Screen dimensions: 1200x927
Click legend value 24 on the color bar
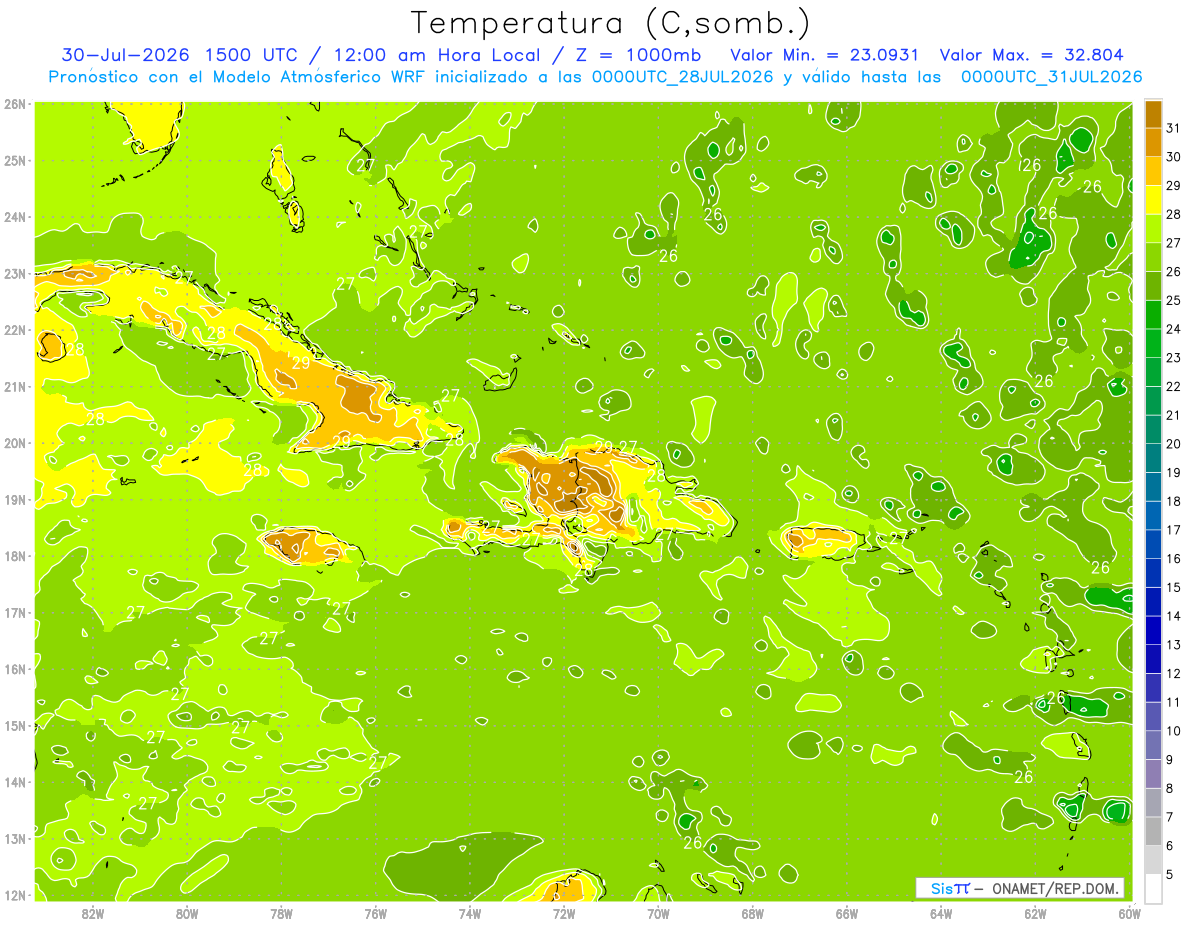1174,329
